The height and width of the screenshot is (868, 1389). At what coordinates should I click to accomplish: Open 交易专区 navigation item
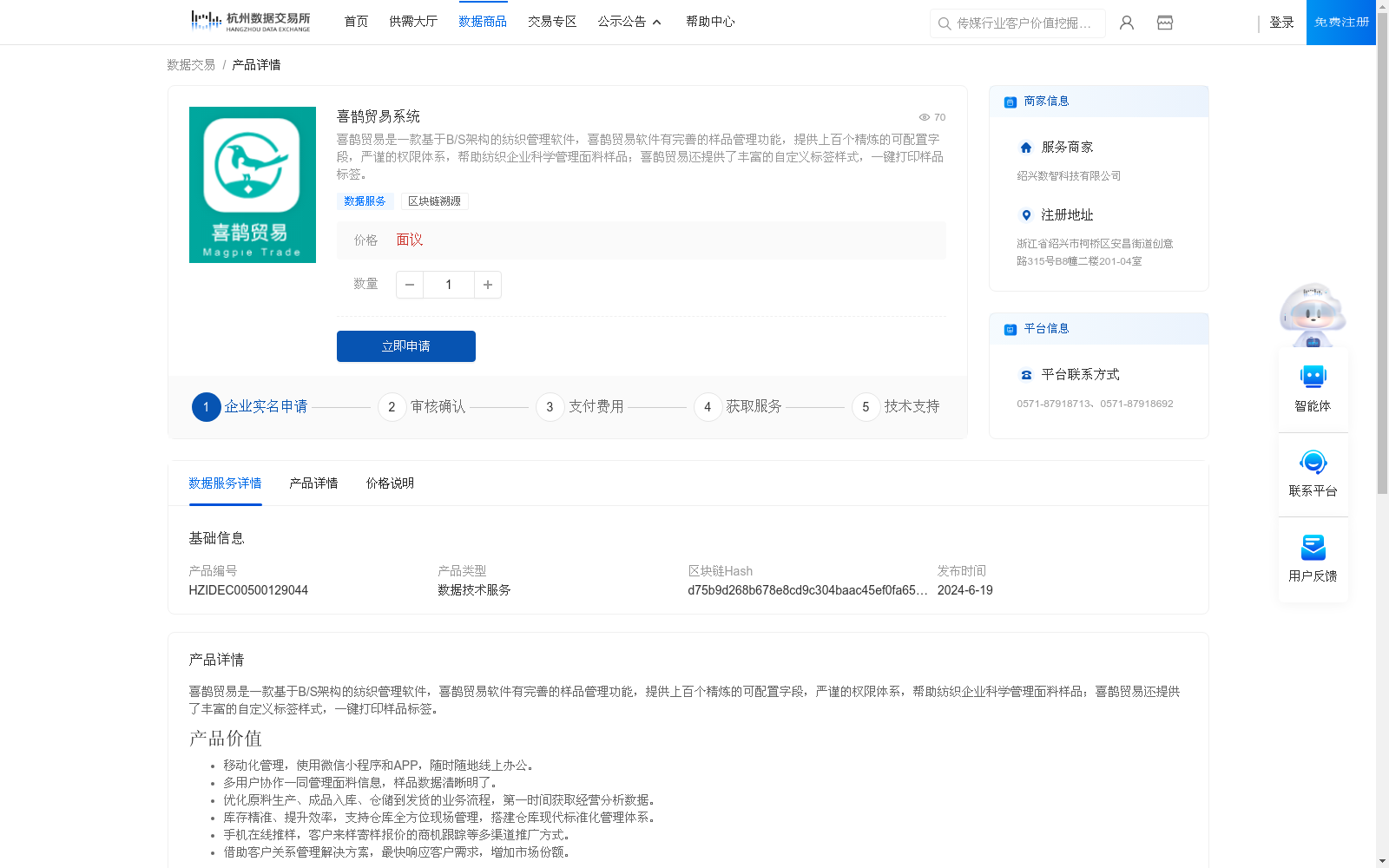pos(552,22)
